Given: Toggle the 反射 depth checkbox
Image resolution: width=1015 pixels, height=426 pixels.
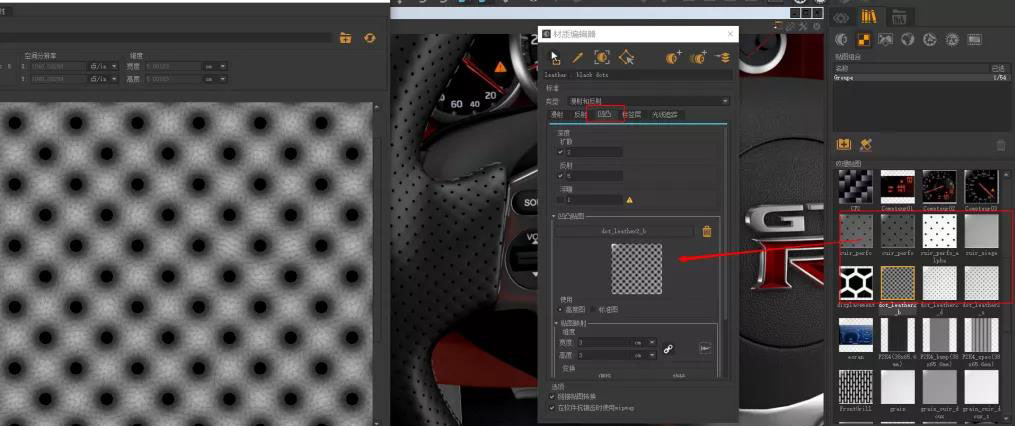Looking at the screenshot, I should pyautogui.click(x=561, y=175).
